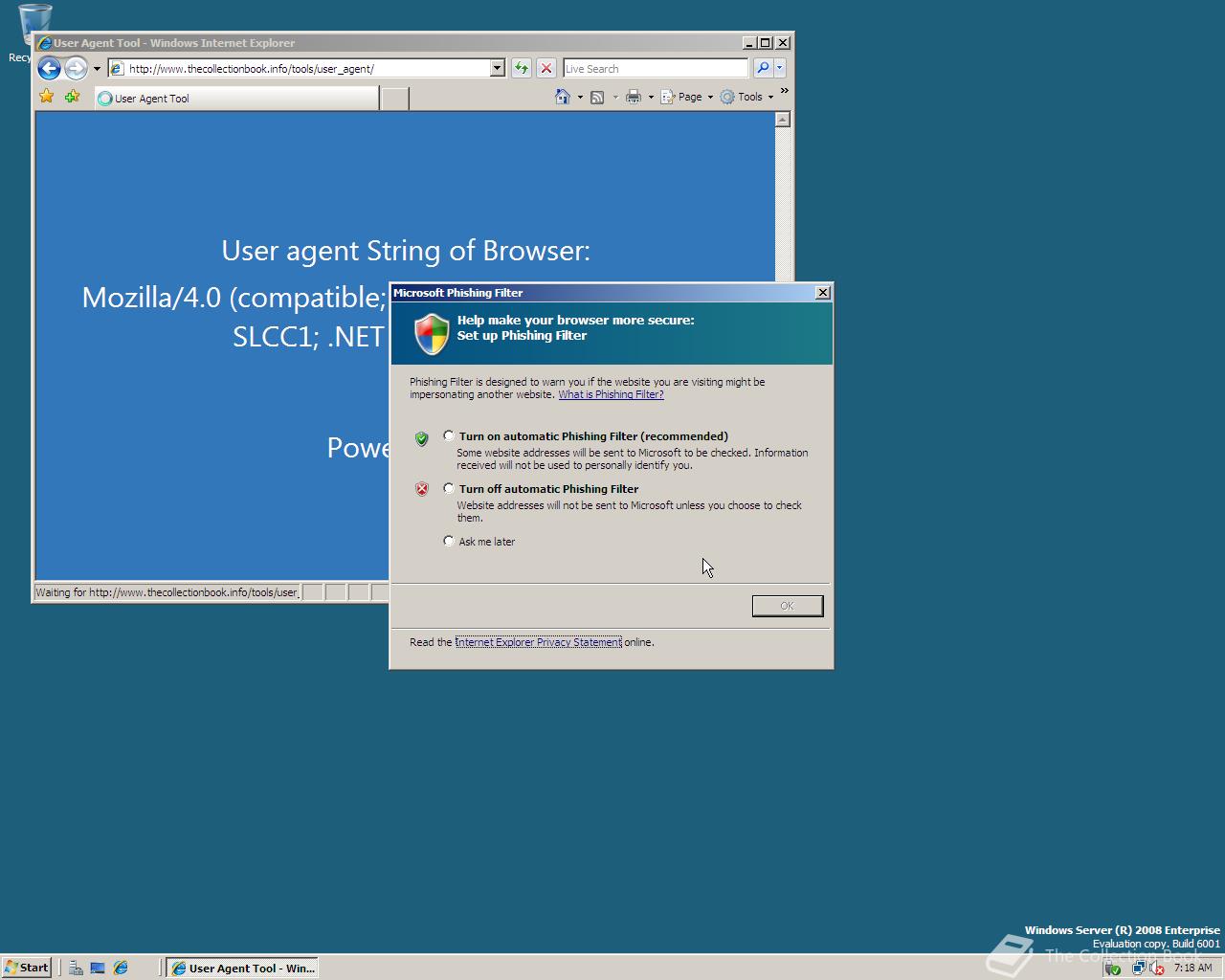This screenshot has height=980, width=1225.
Task: Go to home page with house icon
Action: click(563, 97)
